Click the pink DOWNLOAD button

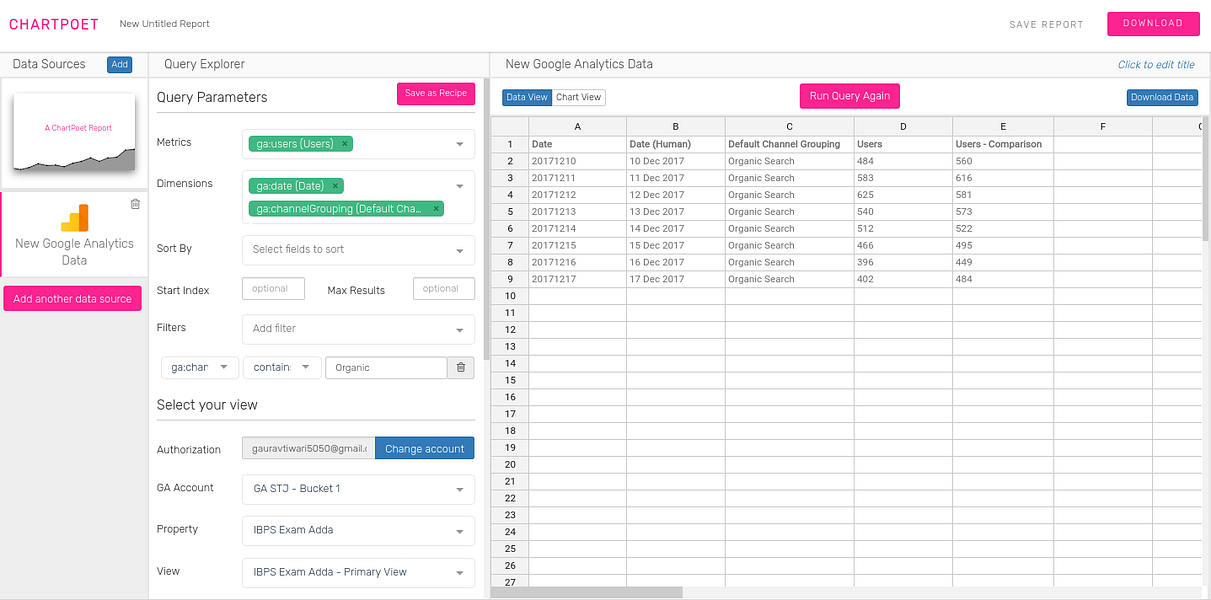coord(1153,24)
